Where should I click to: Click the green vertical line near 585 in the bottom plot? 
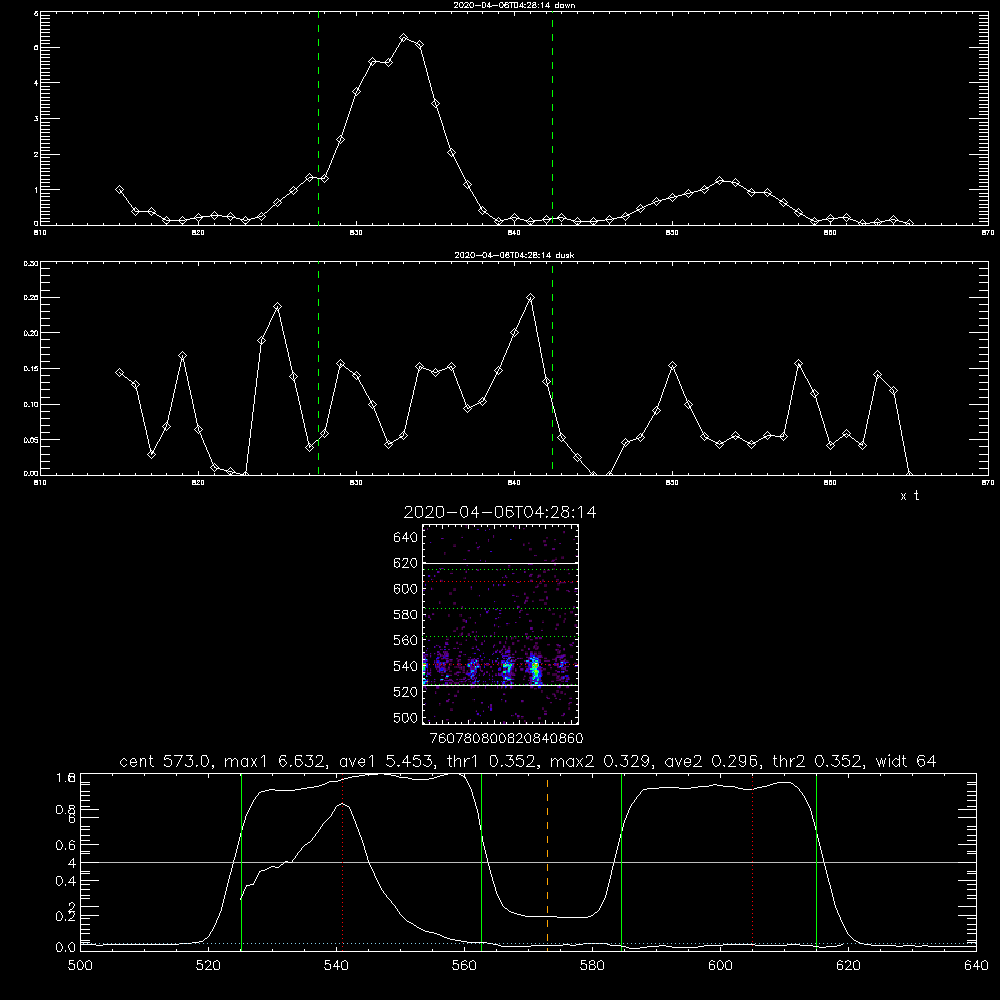click(621, 861)
